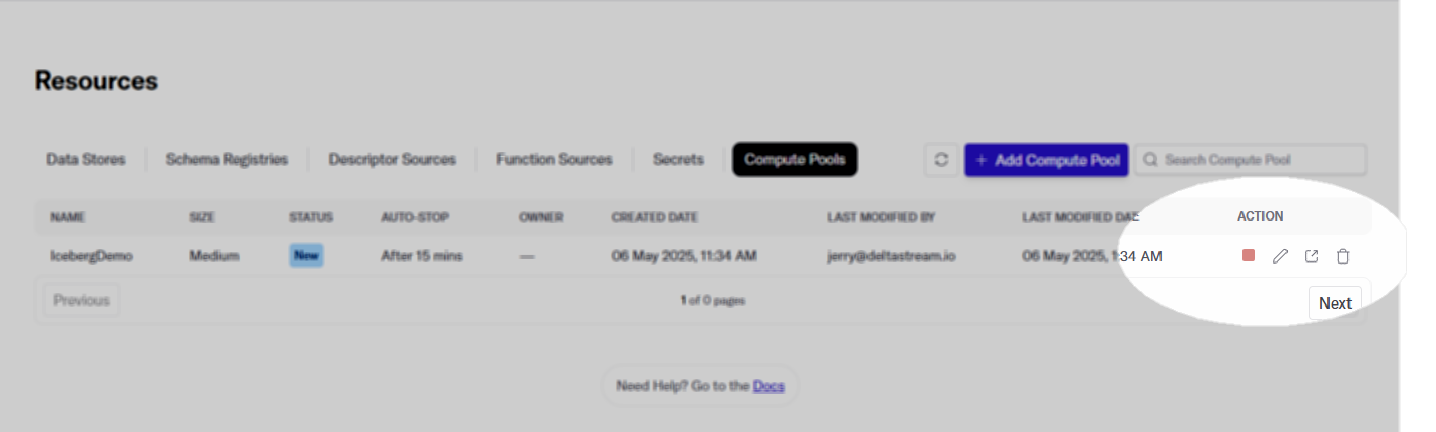Click the New status badge
Screen dimensions: 1436x432
[306, 256]
